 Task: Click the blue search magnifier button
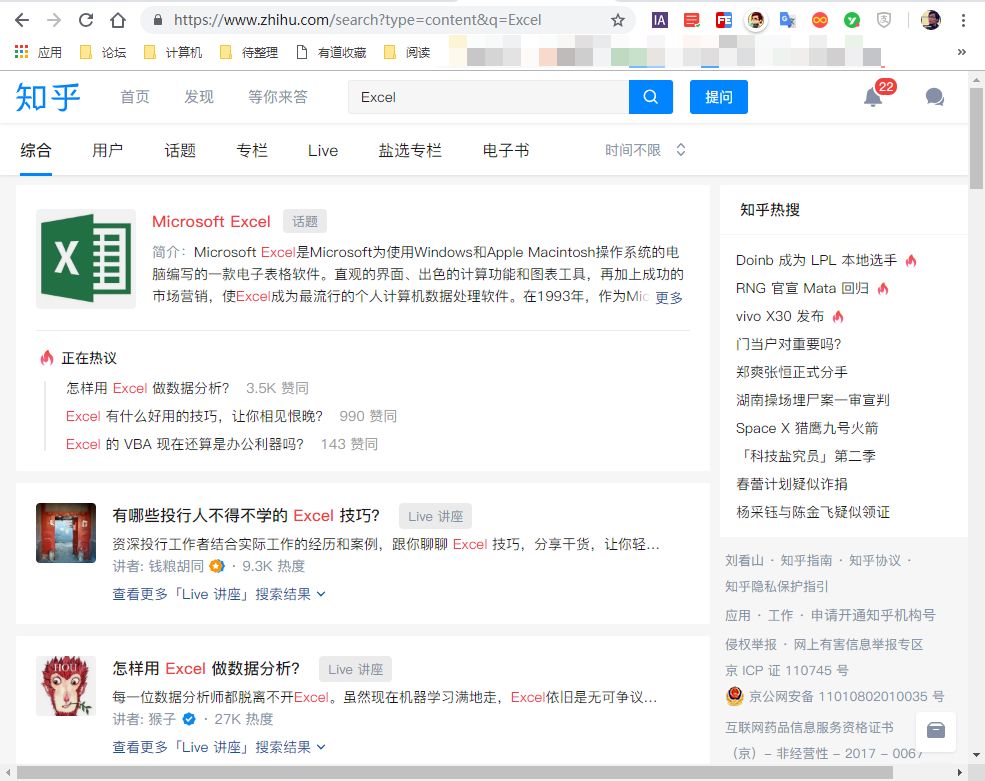point(651,97)
